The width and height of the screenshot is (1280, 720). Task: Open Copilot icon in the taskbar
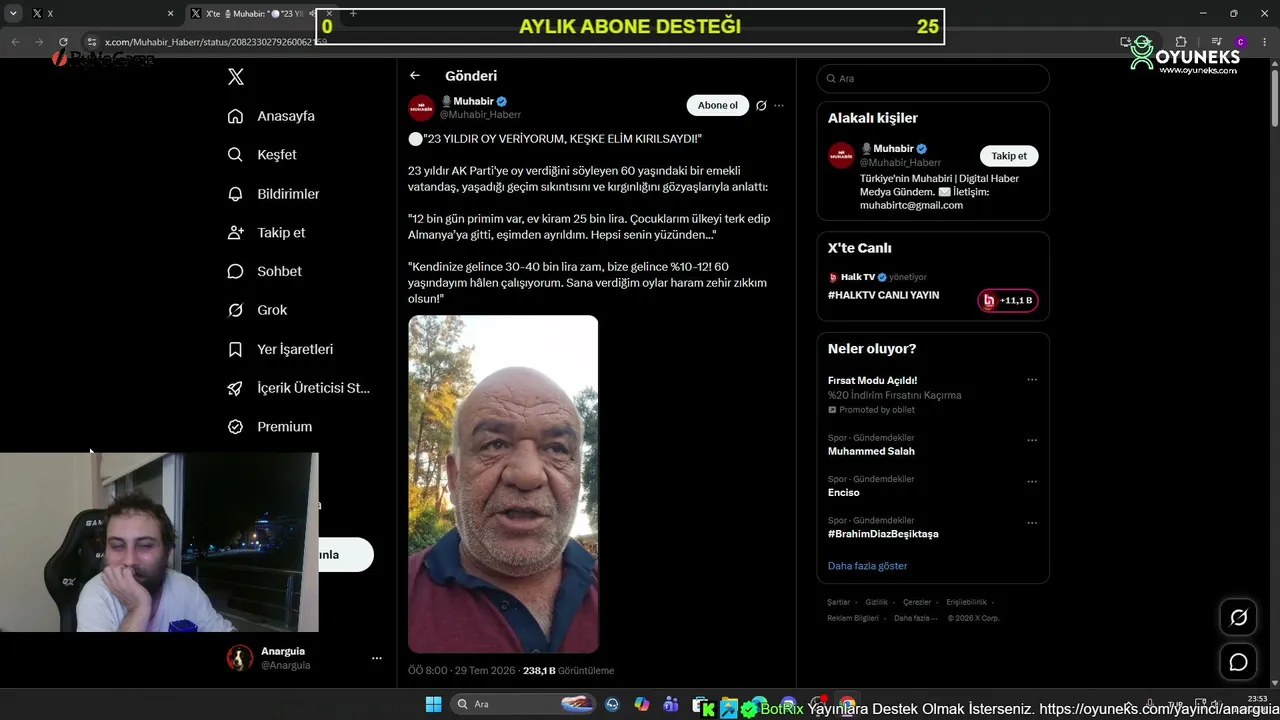click(641, 705)
